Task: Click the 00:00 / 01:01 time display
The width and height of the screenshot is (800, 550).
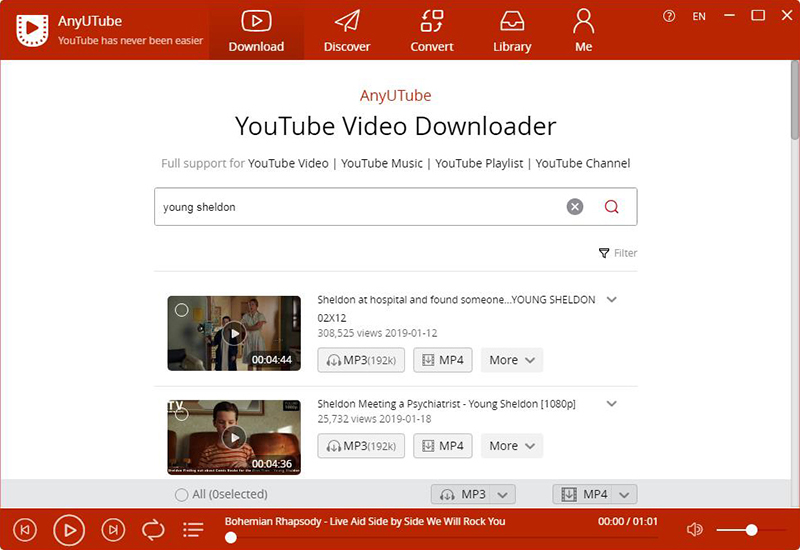Action: click(628, 521)
